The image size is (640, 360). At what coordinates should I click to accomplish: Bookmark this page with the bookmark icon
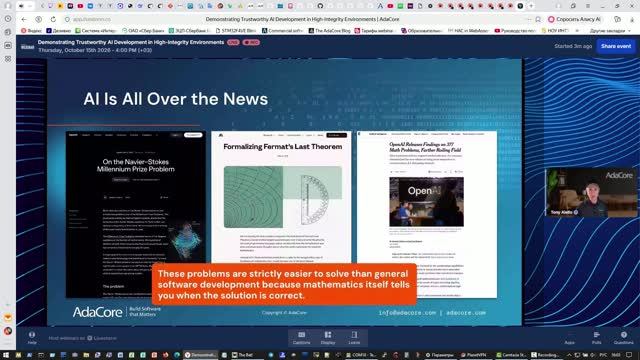pyautogui.click(x=538, y=19)
